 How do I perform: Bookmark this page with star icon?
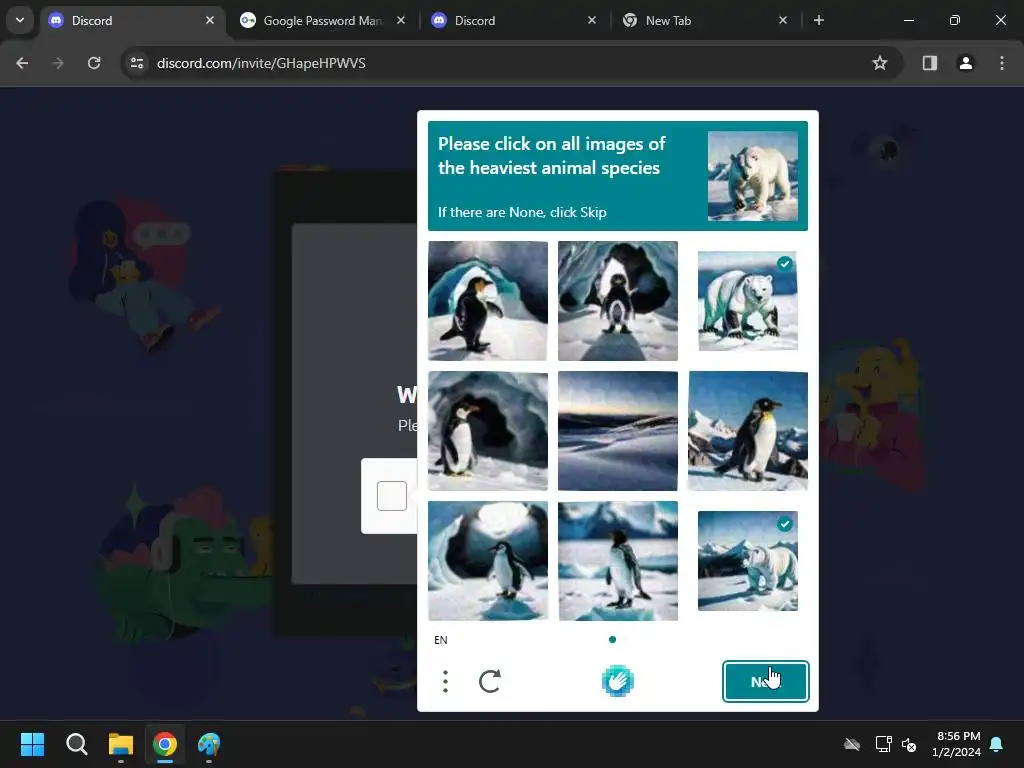(x=880, y=63)
